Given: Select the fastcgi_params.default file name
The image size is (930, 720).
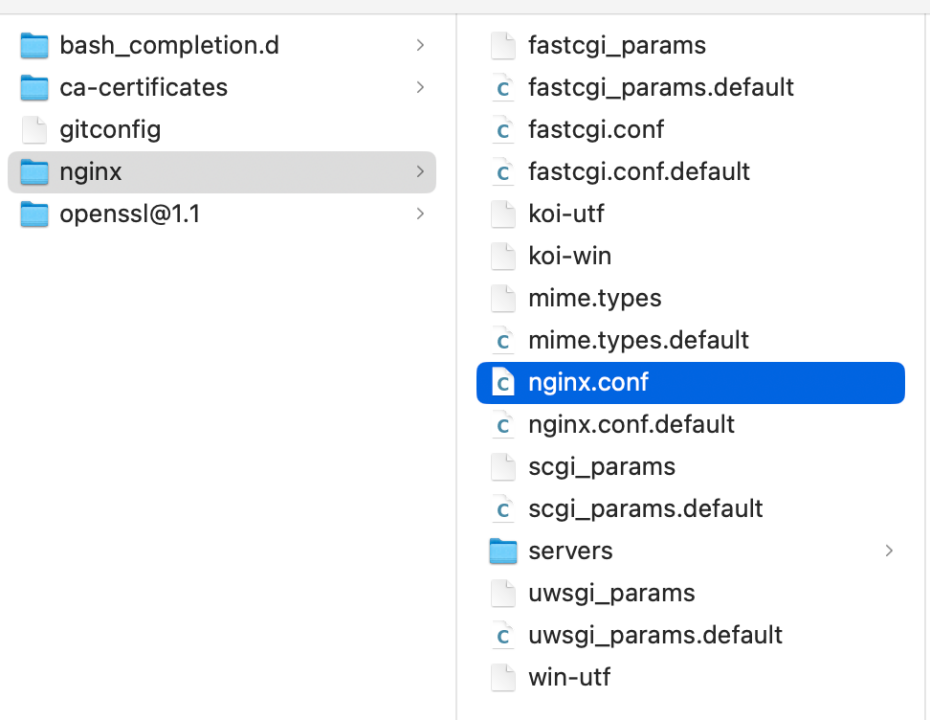Looking at the screenshot, I should (661, 88).
